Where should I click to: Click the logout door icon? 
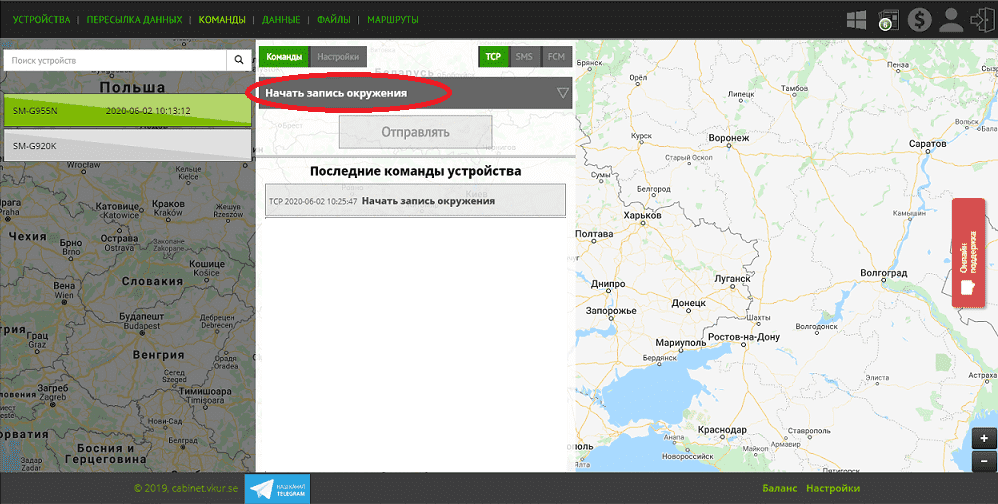coord(981,19)
